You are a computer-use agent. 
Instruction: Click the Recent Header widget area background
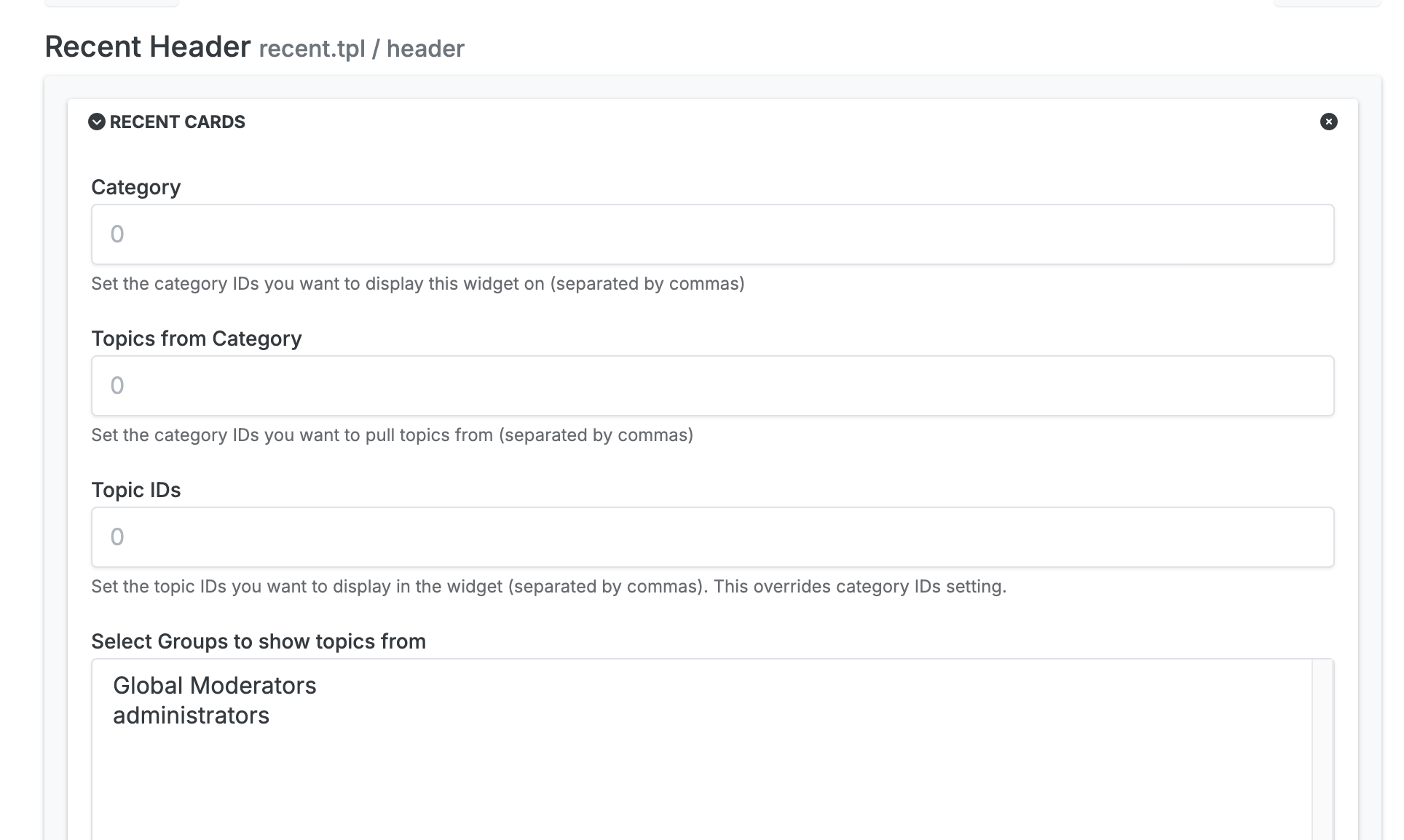point(55,437)
